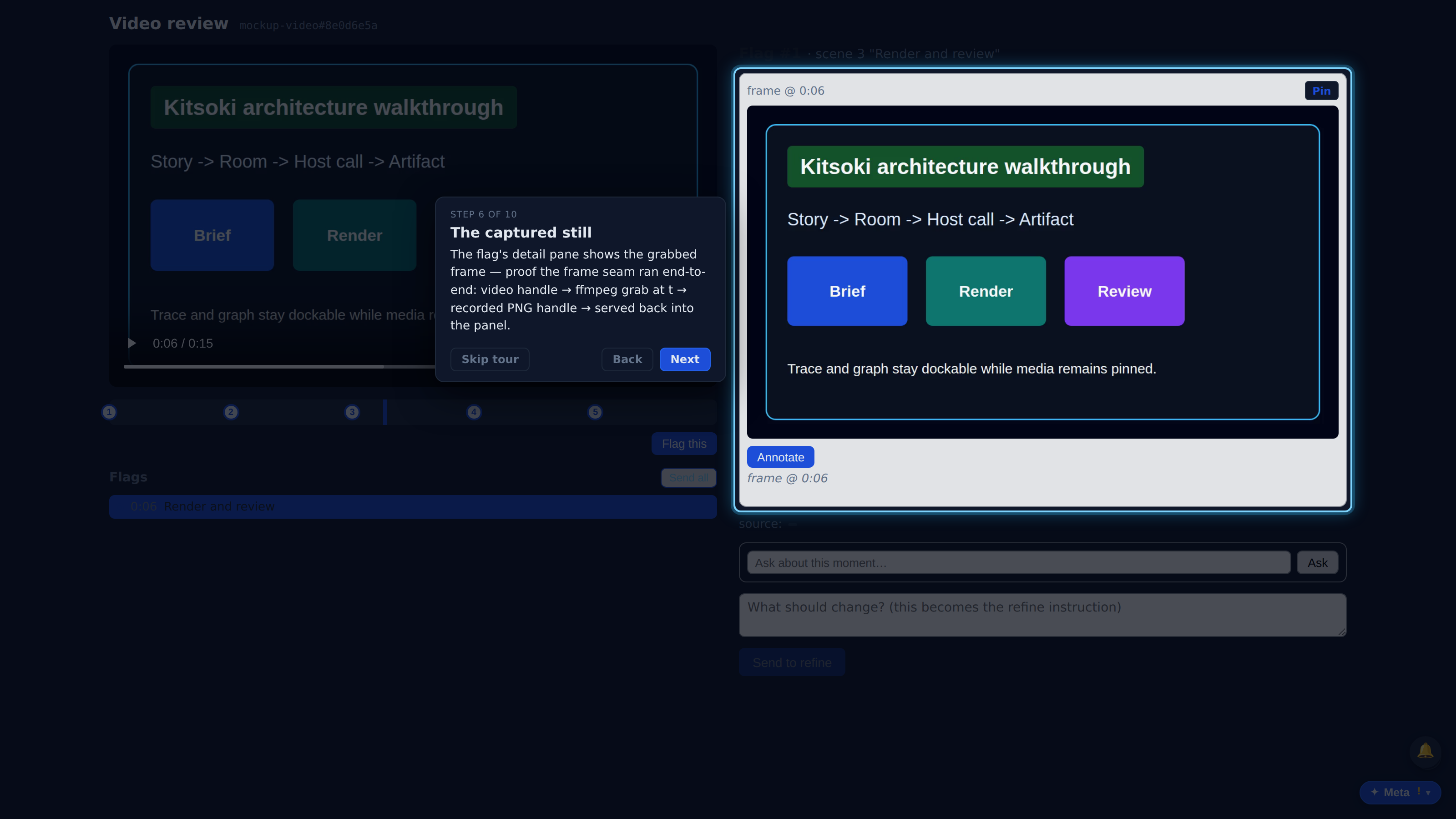Click the 0:06 / 0:15 time readout
This screenshot has width=1456, height=819.
(x=182, y=344)
